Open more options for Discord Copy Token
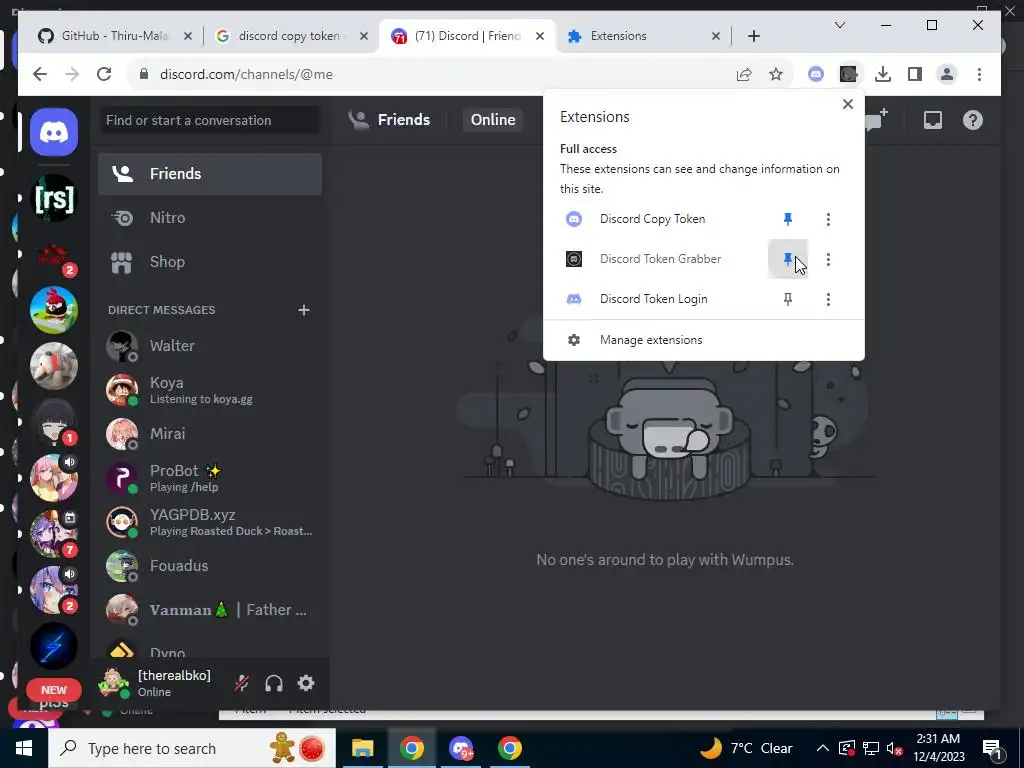Screen dimensions: 1024x768 click(828, 219)
